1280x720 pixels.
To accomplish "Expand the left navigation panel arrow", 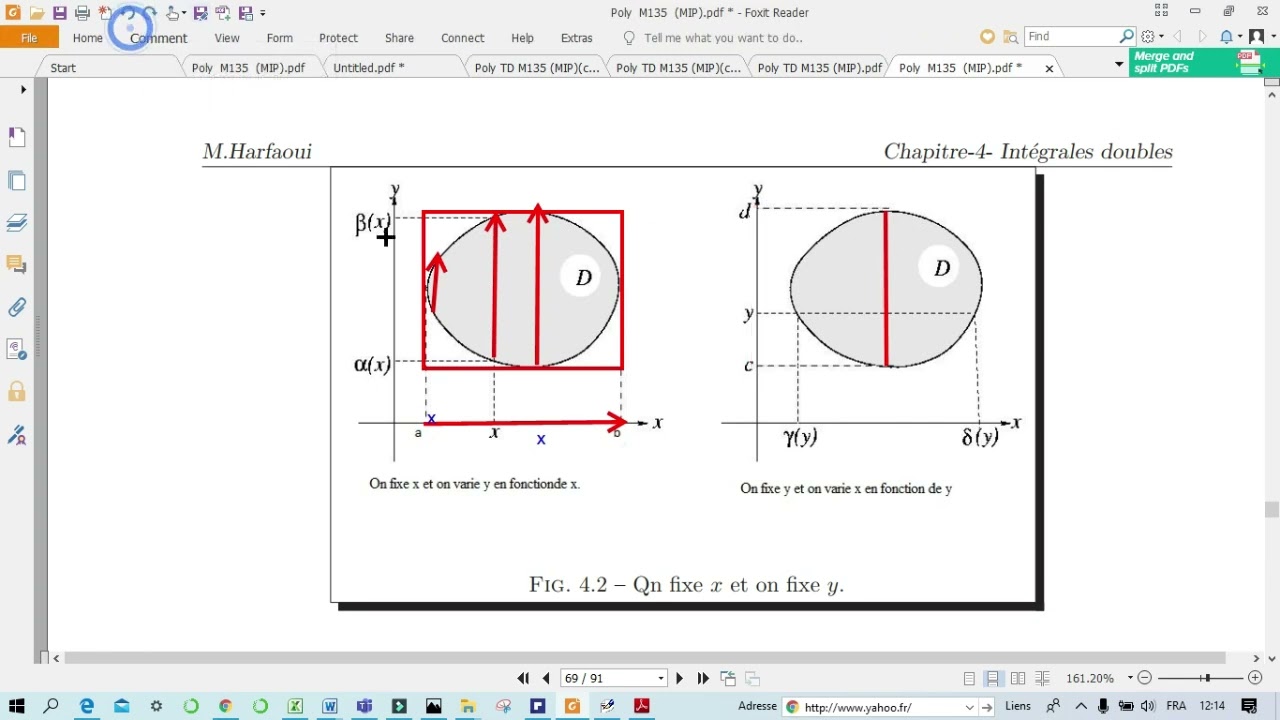I will click(24, 90).
